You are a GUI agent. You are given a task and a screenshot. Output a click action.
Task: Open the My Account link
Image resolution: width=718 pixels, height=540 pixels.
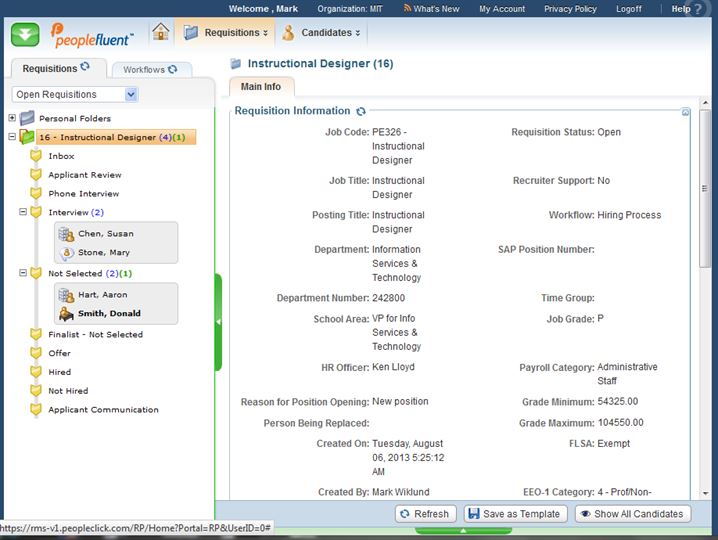[501, 9]
